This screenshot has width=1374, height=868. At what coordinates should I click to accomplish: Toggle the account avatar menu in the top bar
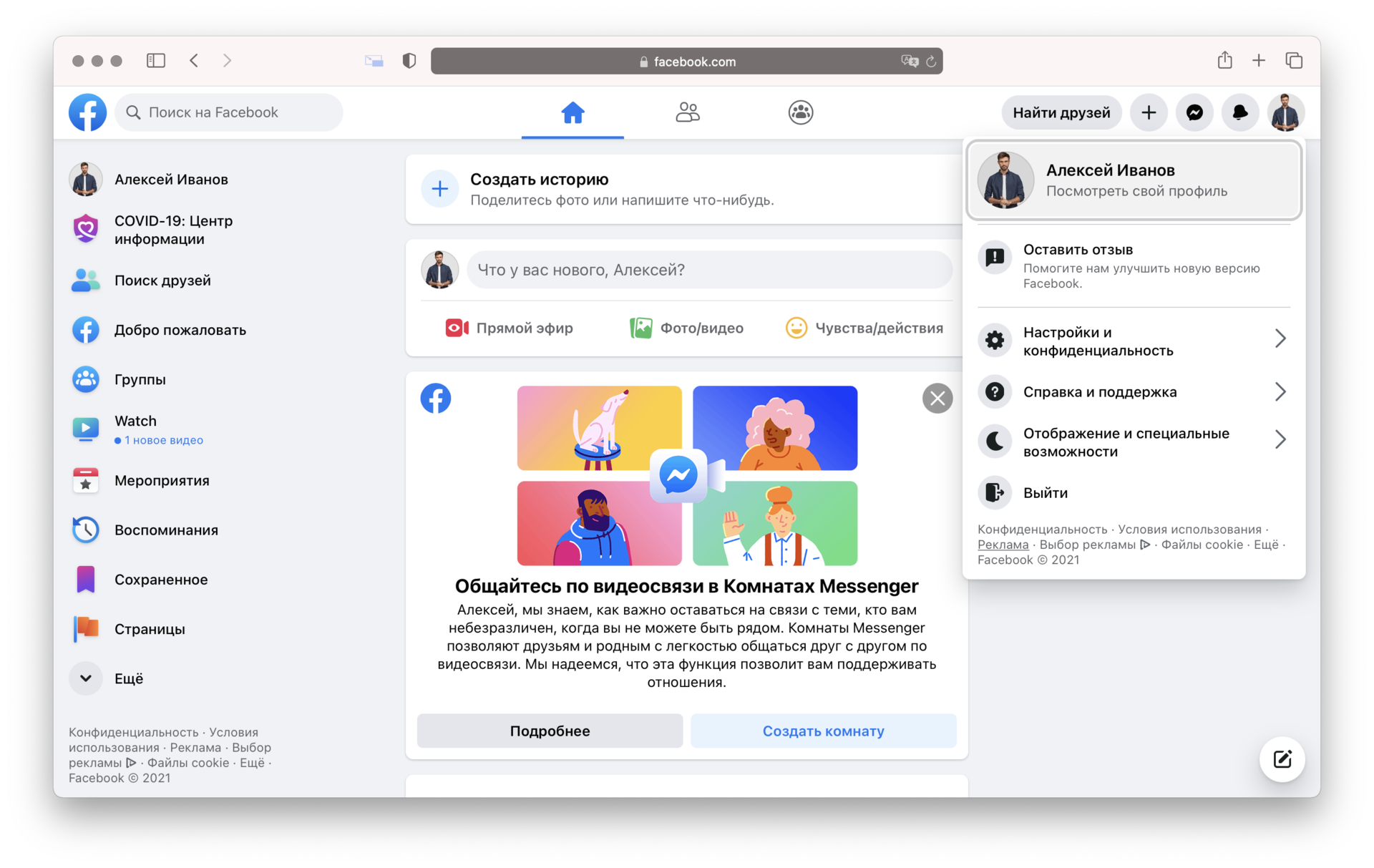coord(1286,112)
